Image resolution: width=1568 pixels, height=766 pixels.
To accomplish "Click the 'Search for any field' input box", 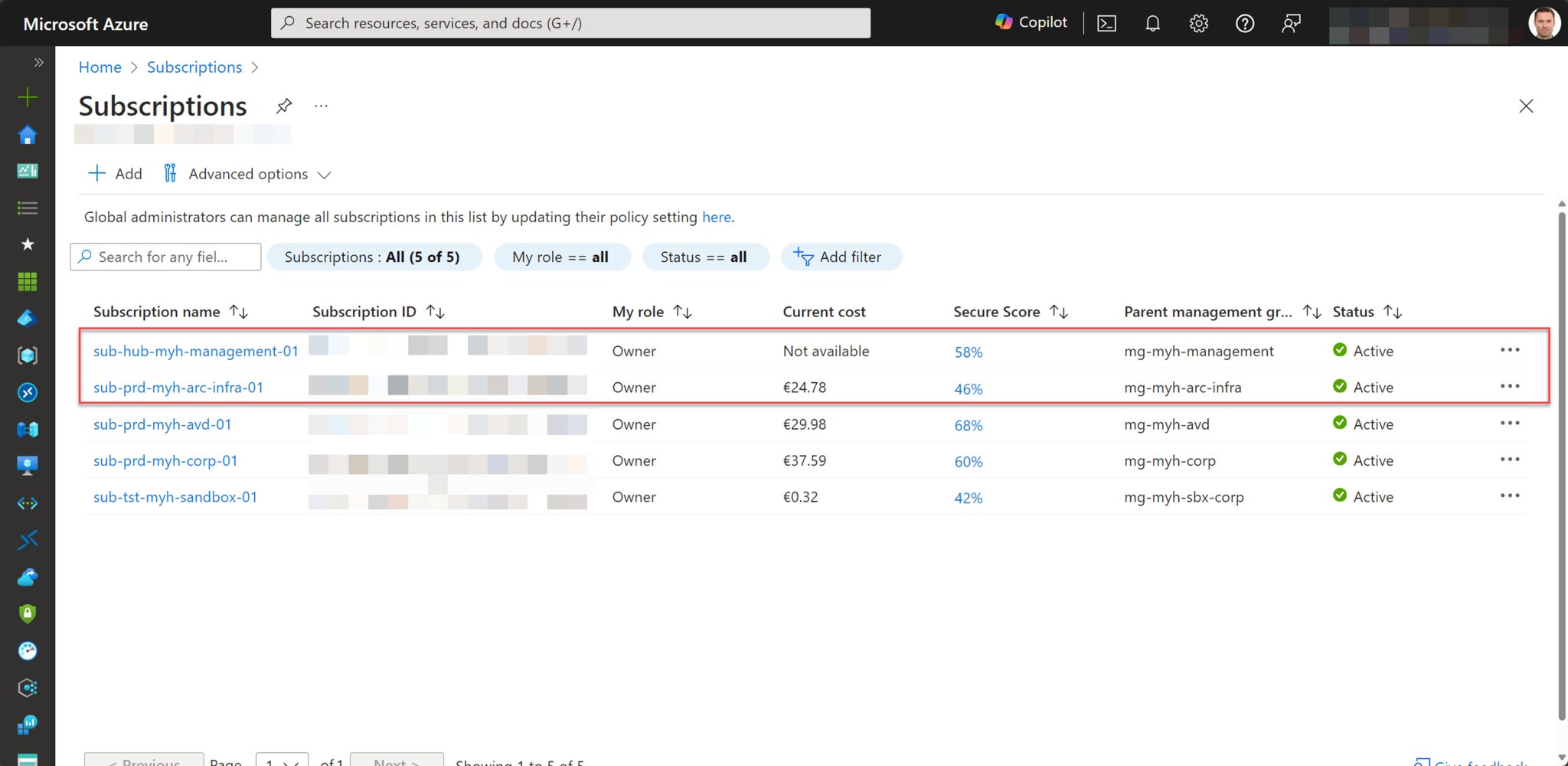I will 165,257.
